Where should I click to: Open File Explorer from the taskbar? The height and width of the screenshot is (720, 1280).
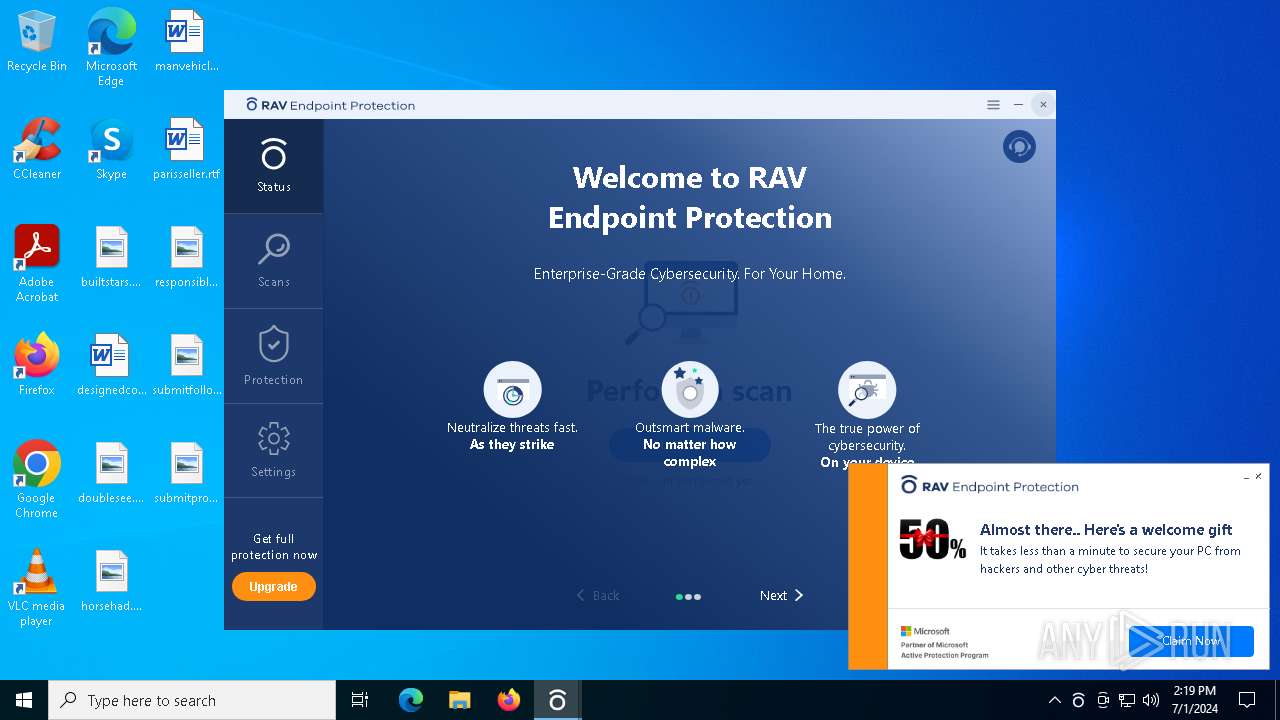[460, 700]
